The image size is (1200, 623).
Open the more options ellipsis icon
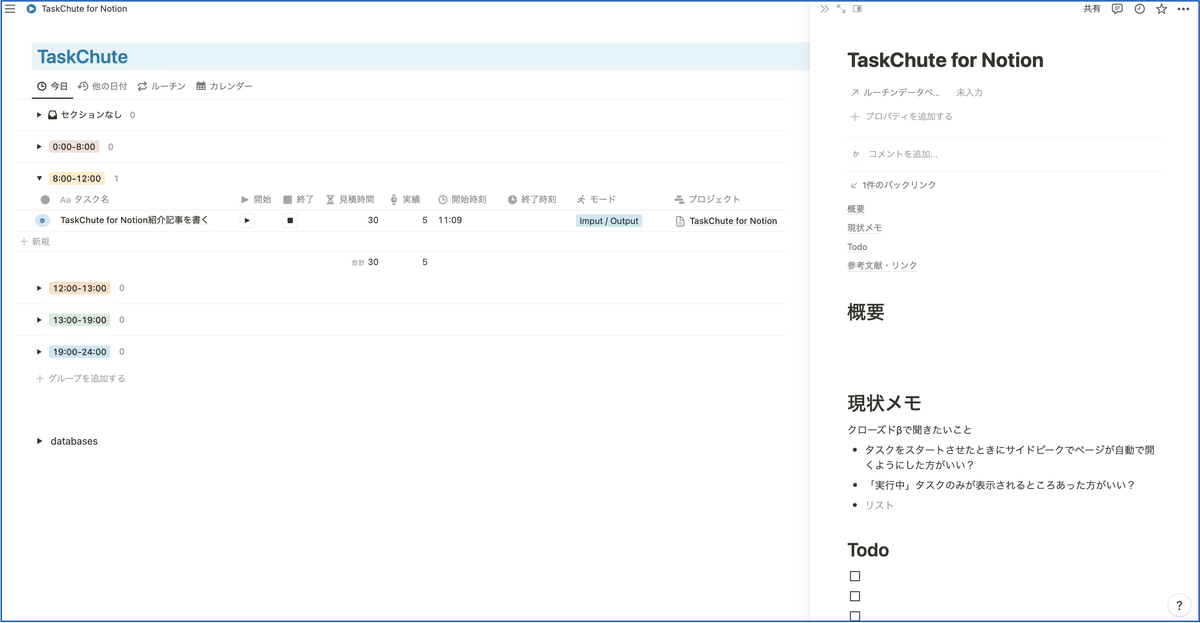[1184, 8]
